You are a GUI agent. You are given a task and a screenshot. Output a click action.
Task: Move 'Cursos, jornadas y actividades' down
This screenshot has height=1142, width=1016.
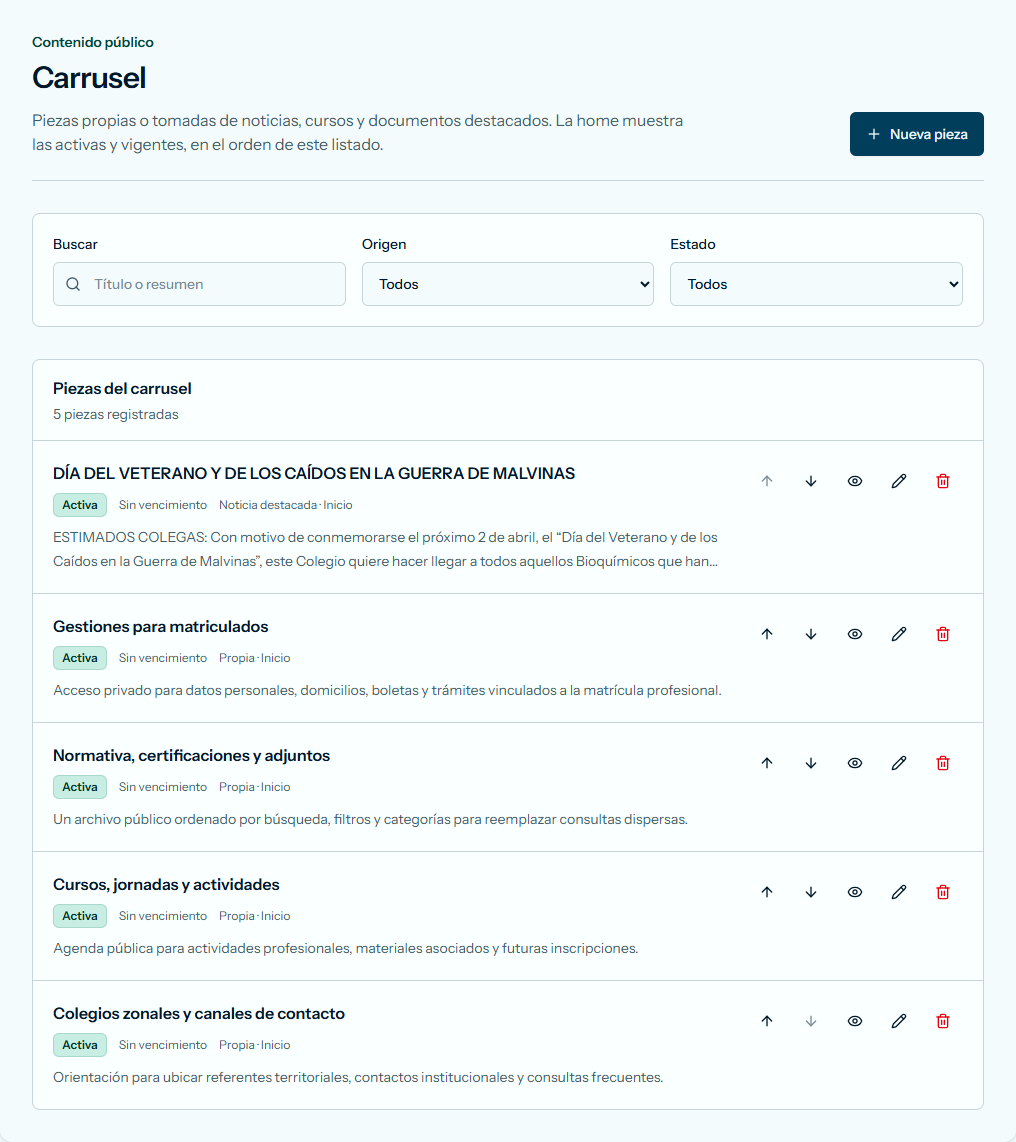click(811, 892)
